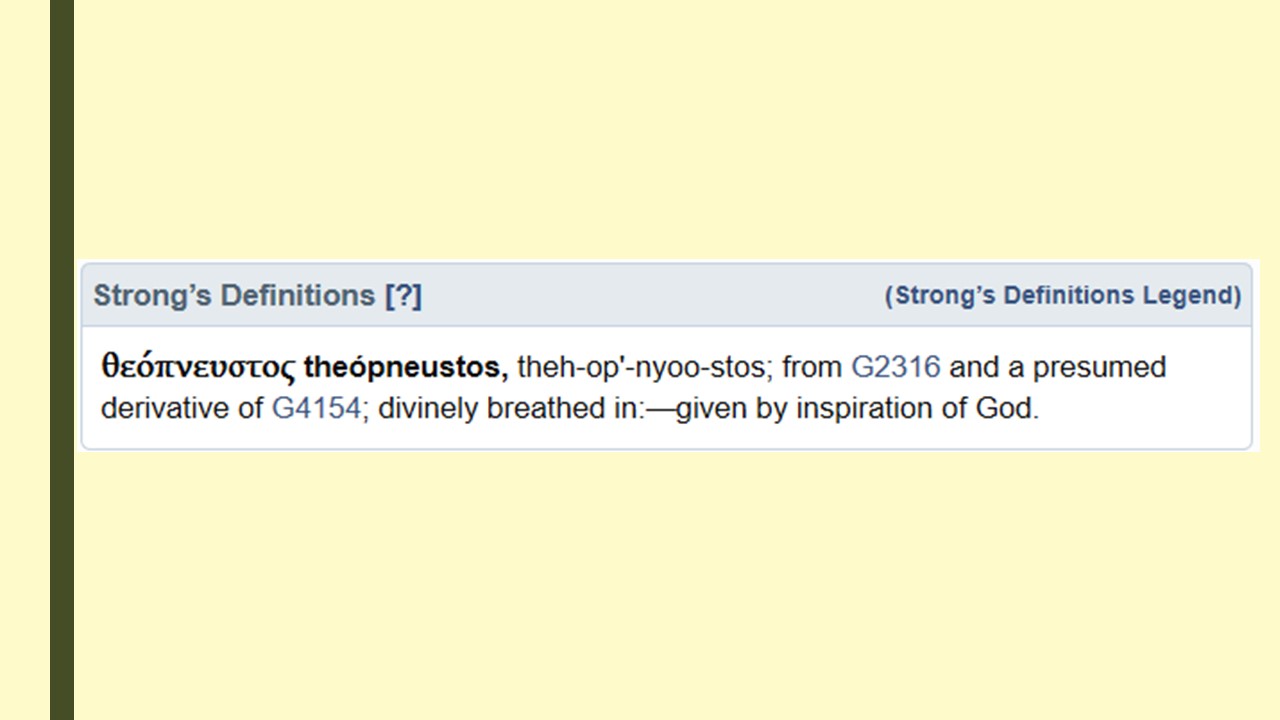Click the word "from" before G2316
Image resolution: width=1280 pixels, height=720 pixels.
coord(812,367)
